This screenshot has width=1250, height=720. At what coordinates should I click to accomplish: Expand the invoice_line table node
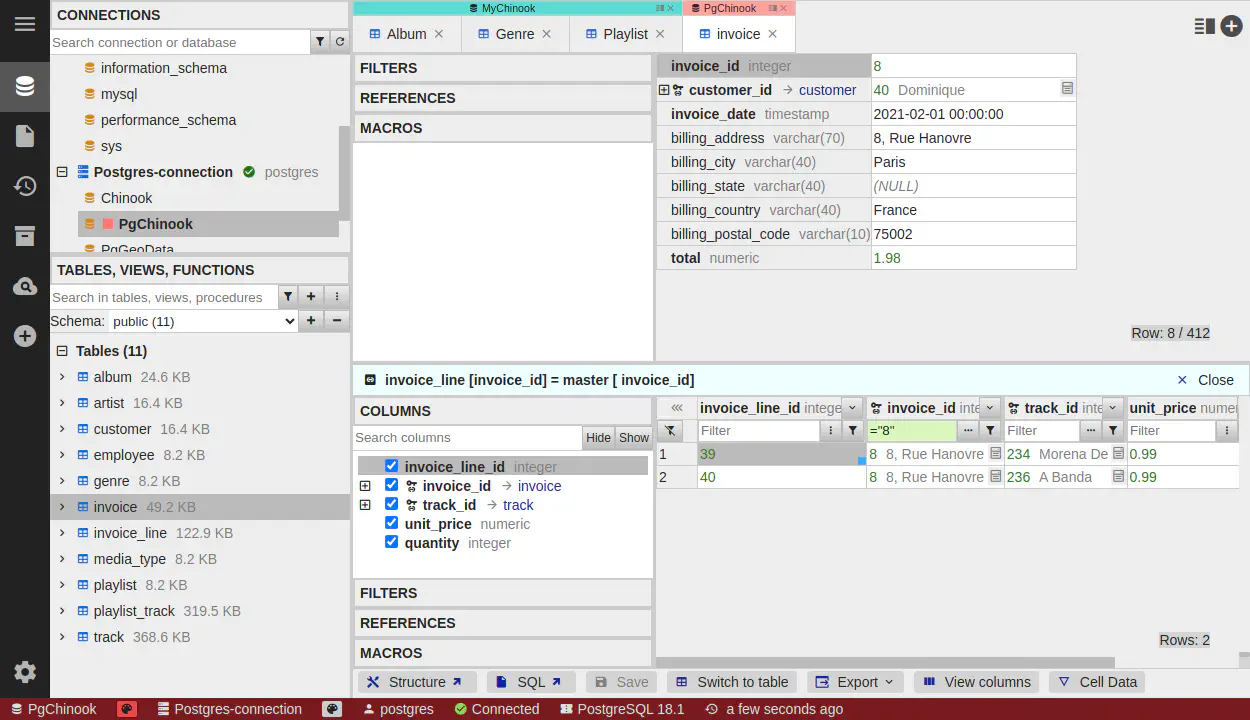(62, 533)
